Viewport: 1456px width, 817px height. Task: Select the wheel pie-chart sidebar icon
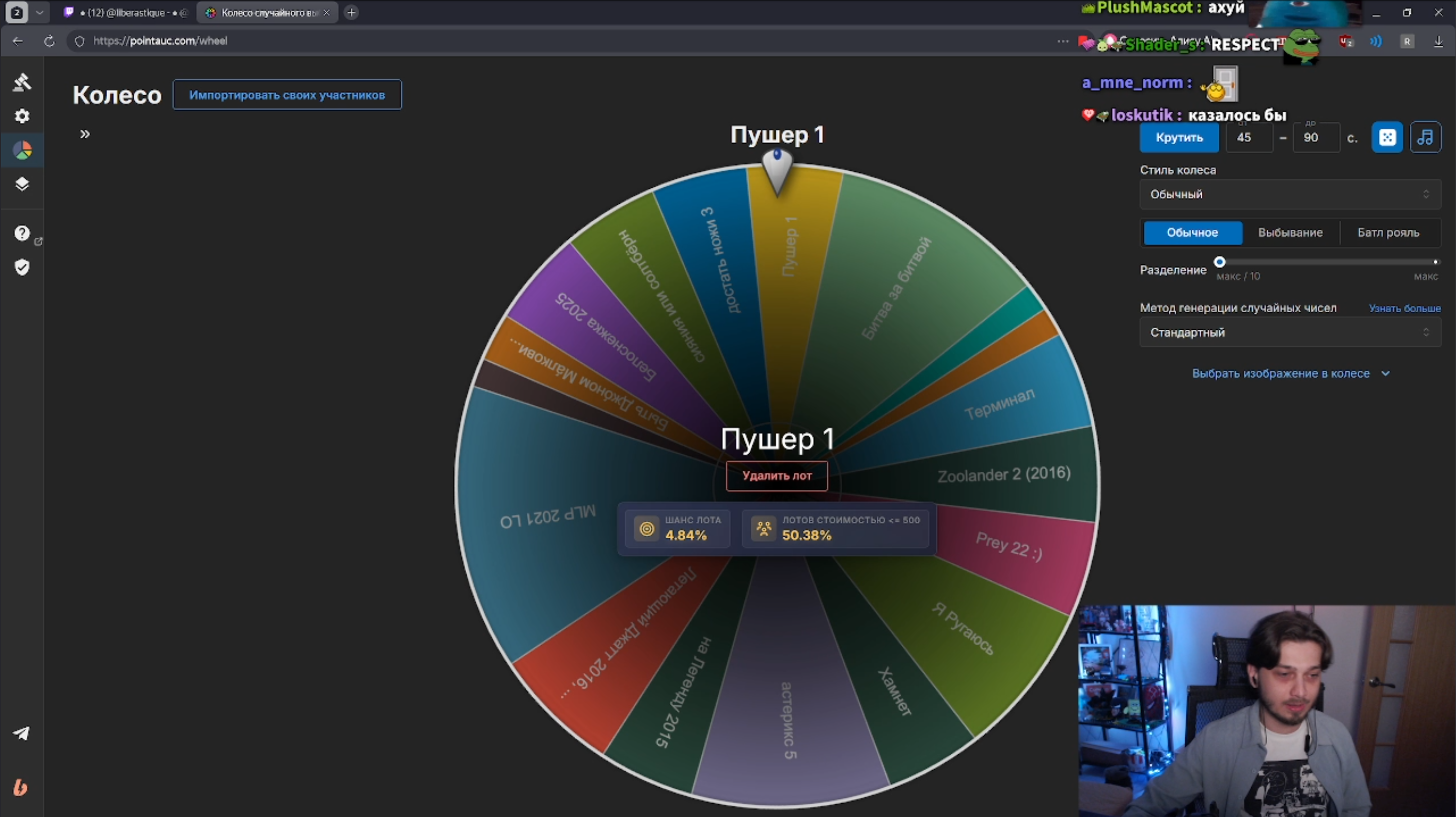(x=22, y=150)
